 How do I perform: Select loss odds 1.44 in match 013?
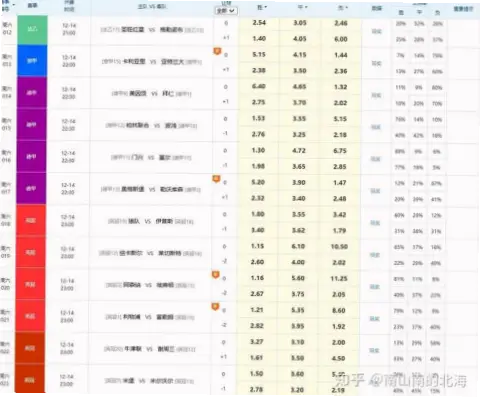coord(341,55)
